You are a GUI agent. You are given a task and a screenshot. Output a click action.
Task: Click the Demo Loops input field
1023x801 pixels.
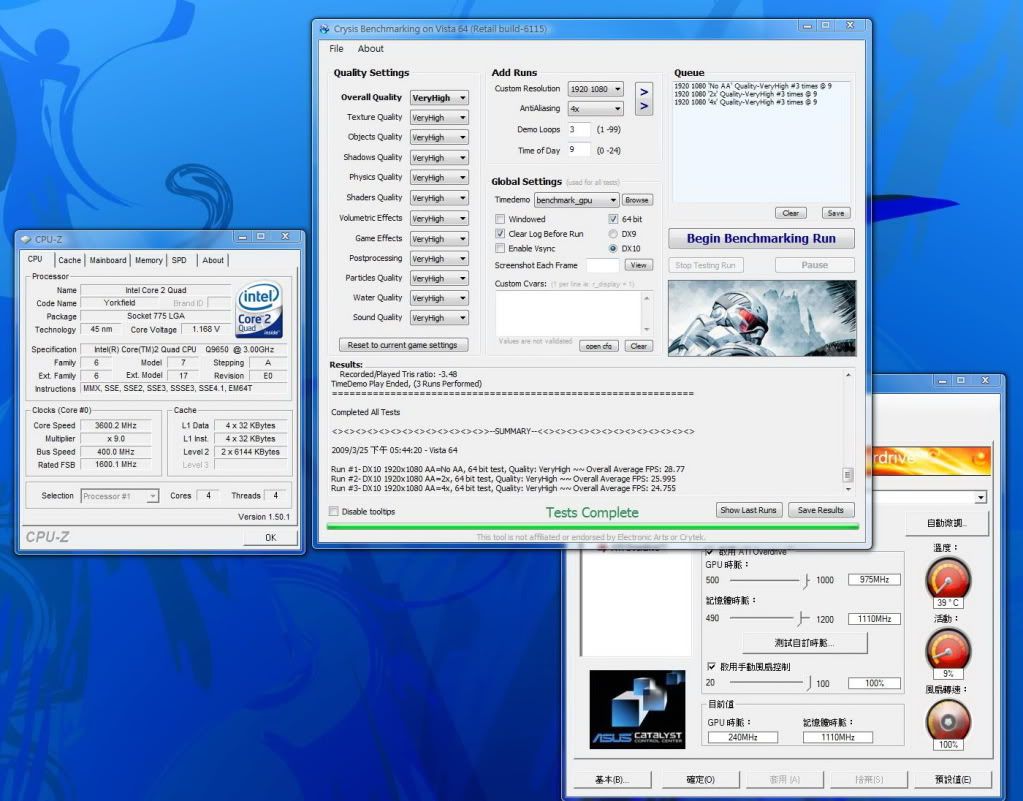pos(579,129)
